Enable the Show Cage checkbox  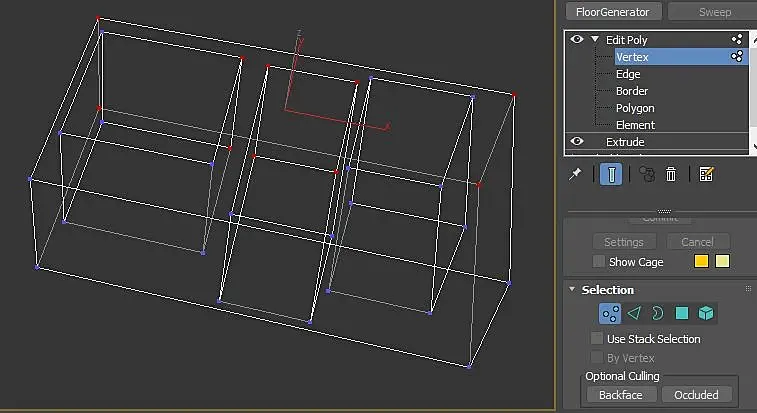click(x=599, y=261)
